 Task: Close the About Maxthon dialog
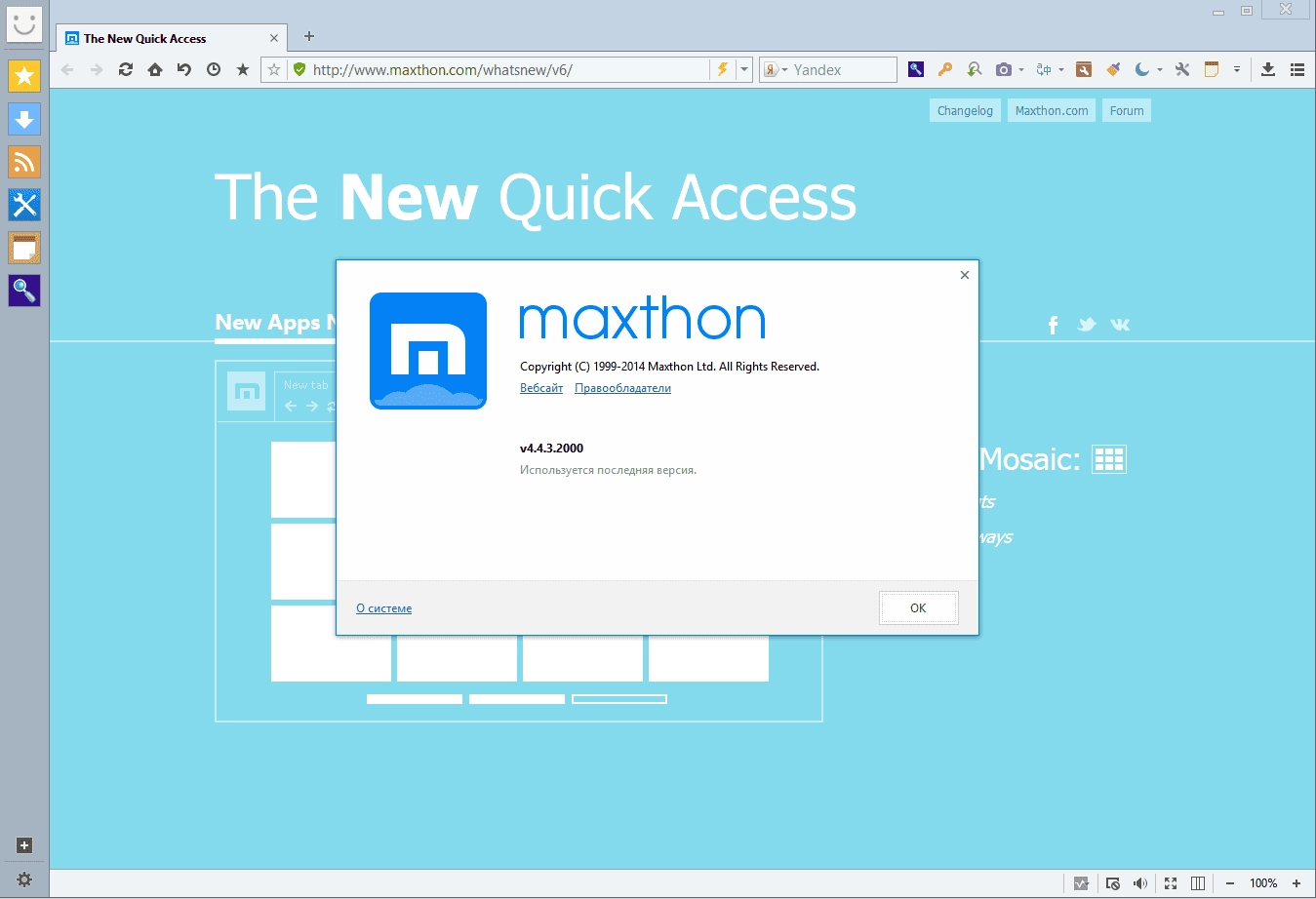pos(965,275)
